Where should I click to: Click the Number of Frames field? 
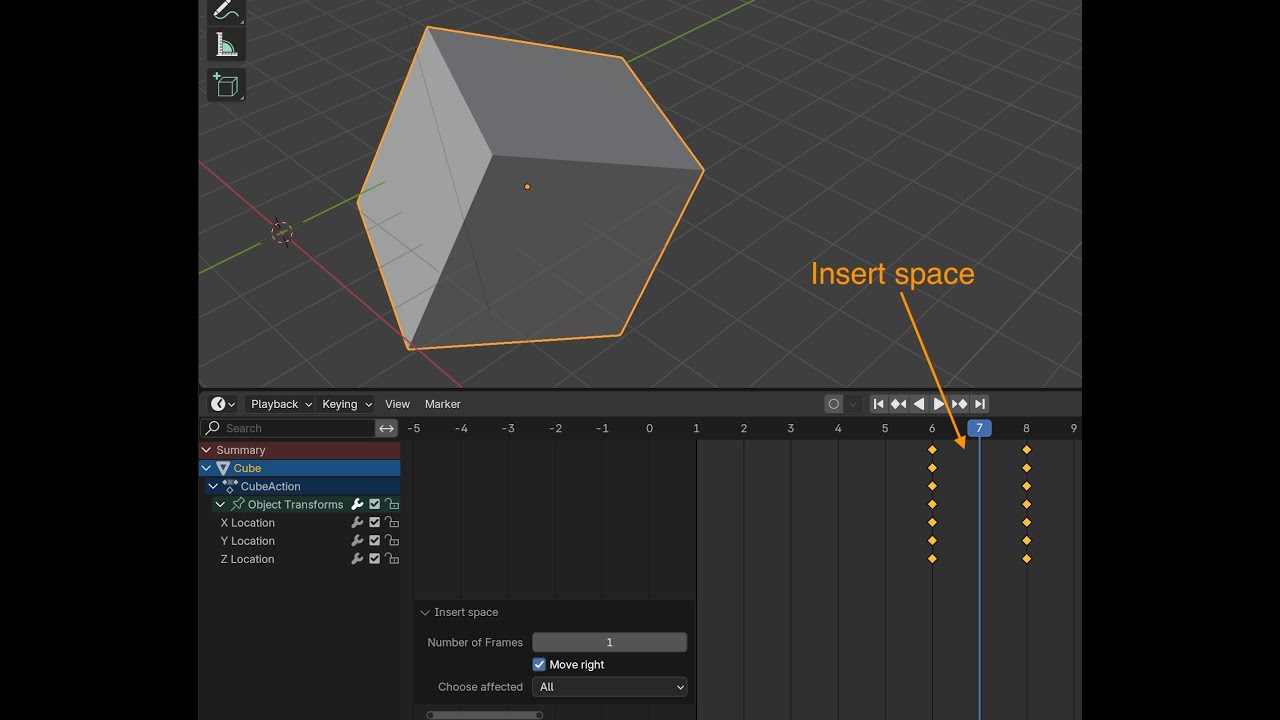coord(609,643)
